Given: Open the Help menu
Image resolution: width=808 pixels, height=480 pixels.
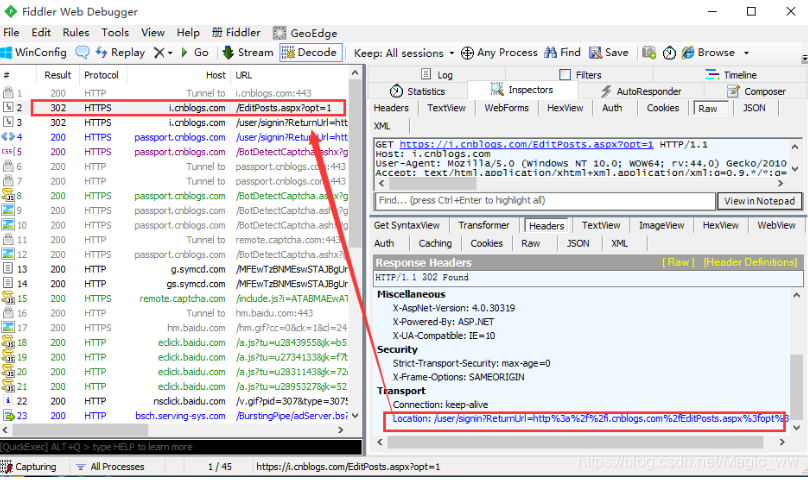Looking at the screenshot, I should tap(188, 32).
